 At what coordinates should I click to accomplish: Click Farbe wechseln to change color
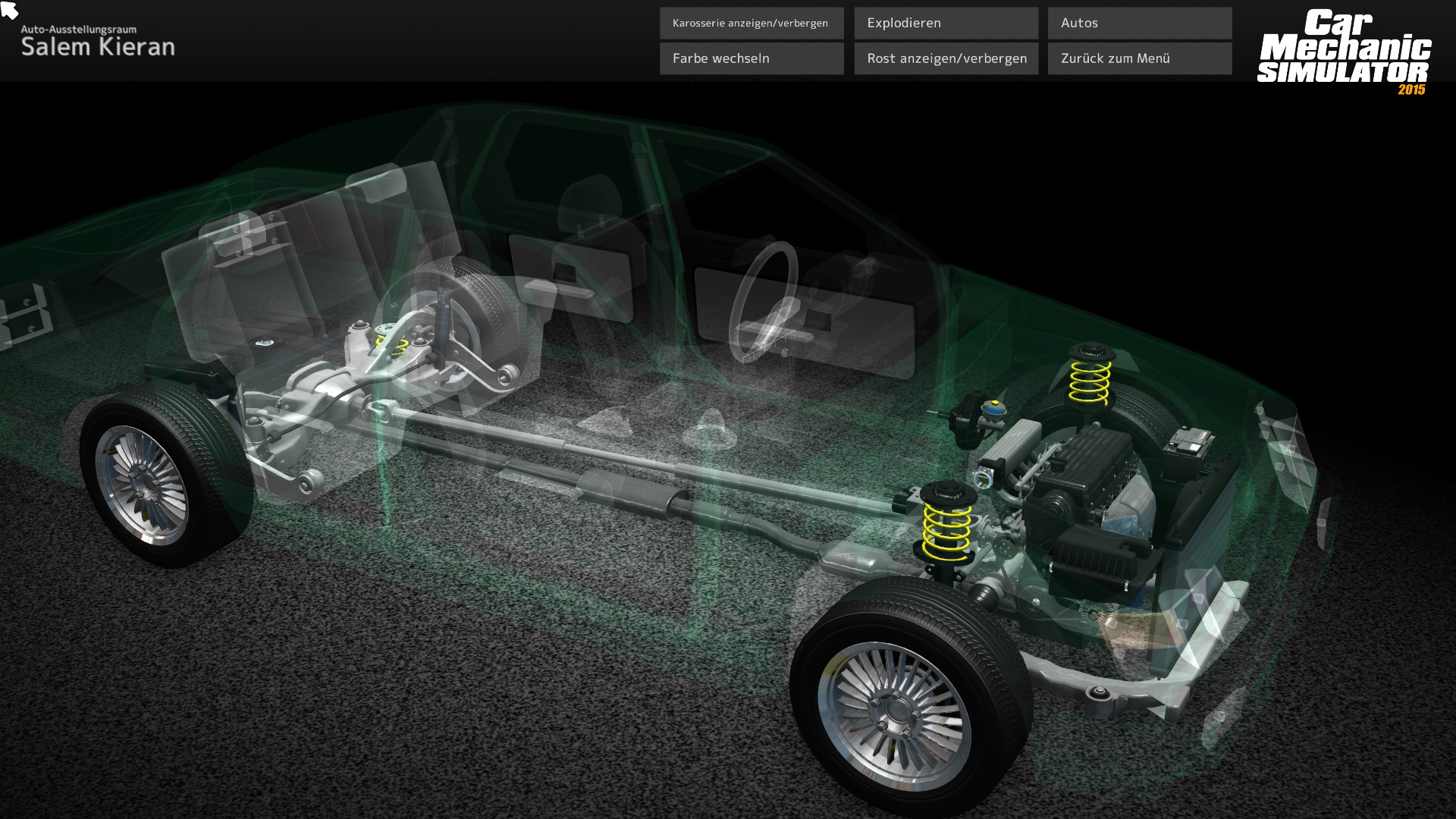point(751,58)
